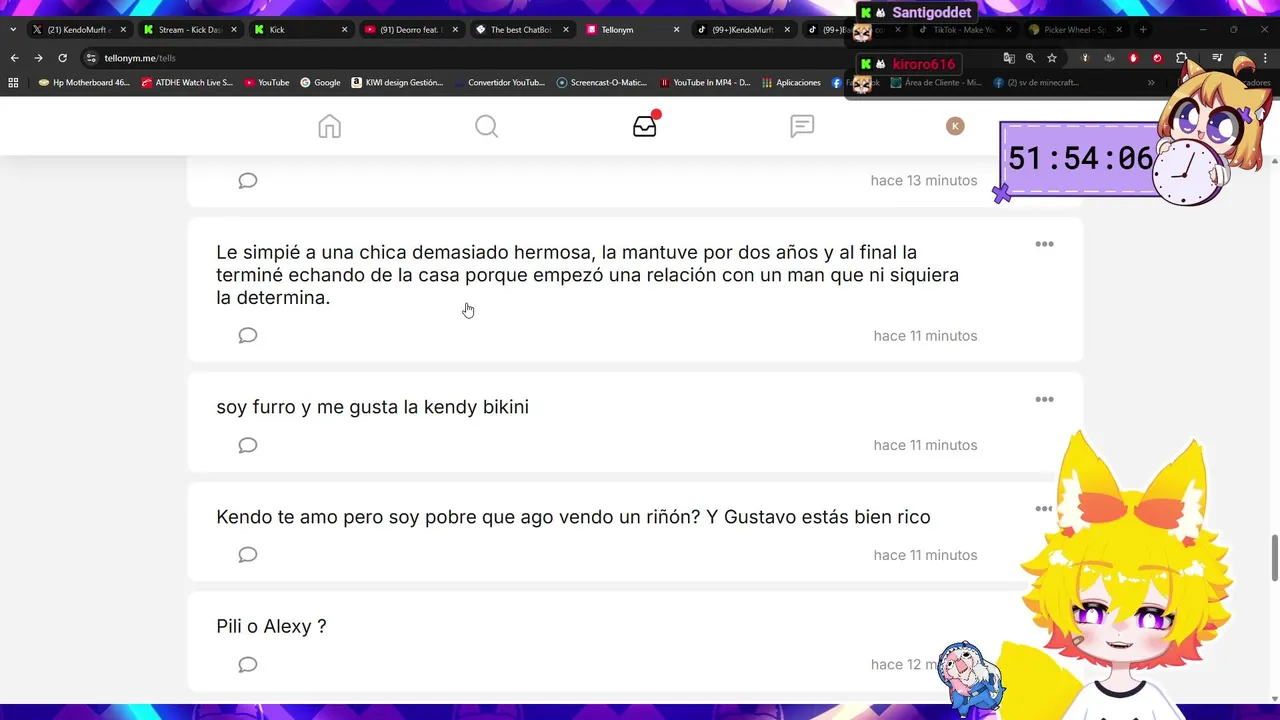Open the Convertidor YouTub... bookmark
This screenshot has height=720, width=1280.
tap(500, 83)
